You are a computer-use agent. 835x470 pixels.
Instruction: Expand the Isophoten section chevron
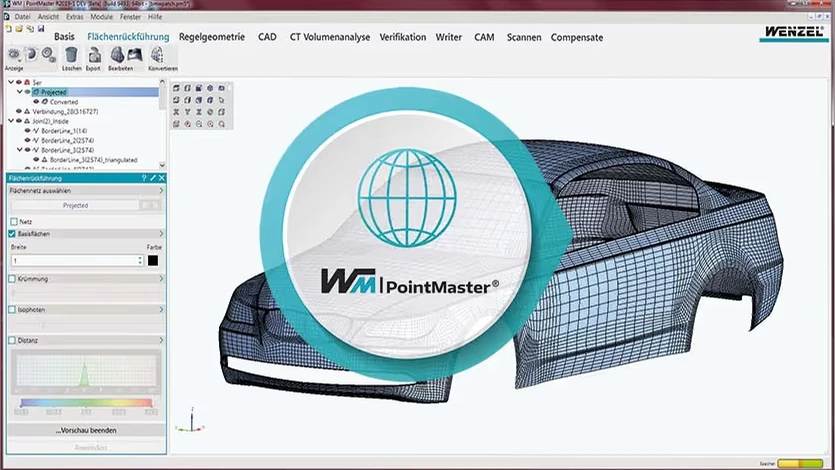(161, 309)
